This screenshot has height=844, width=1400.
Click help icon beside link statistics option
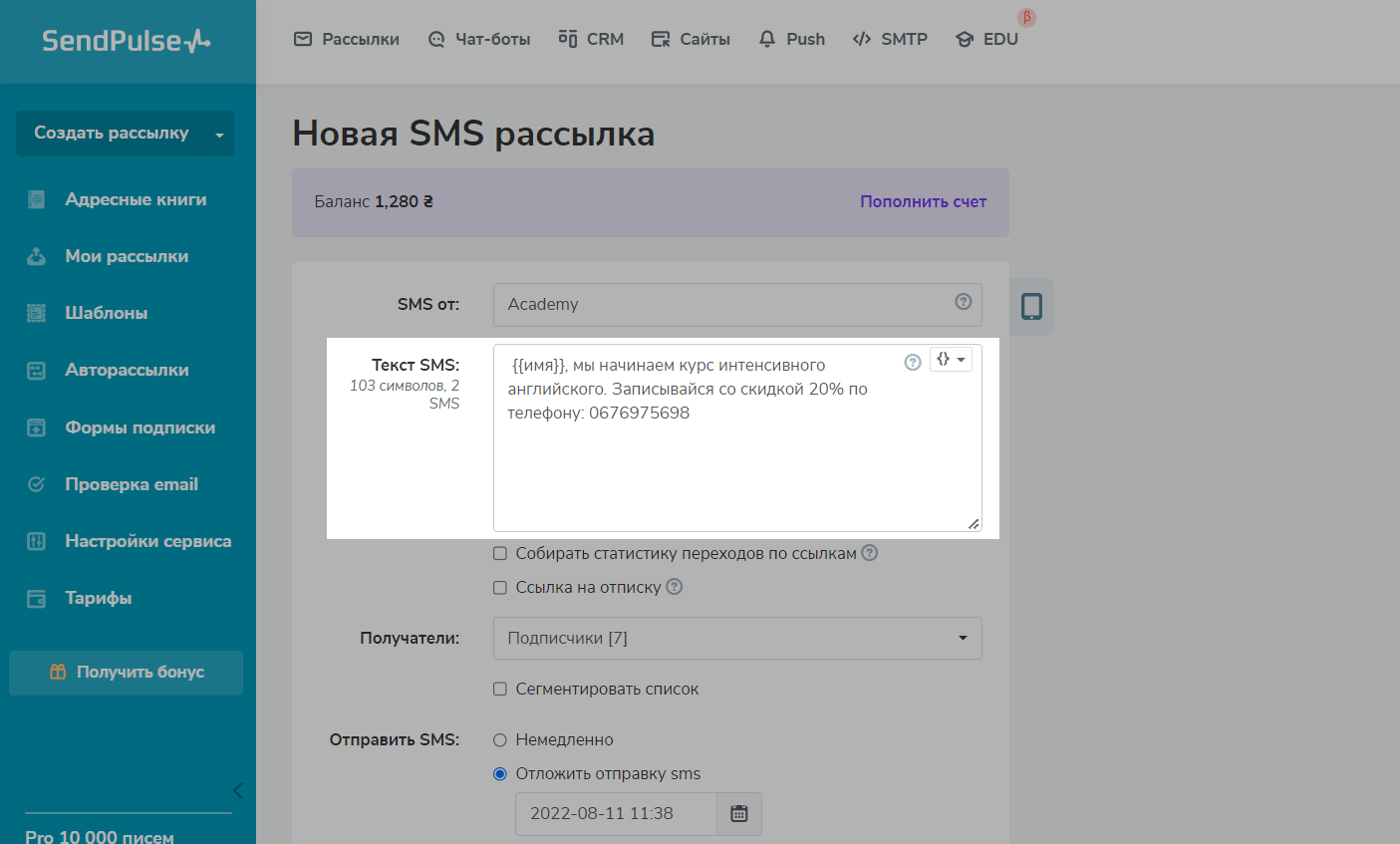(x=869, y=553)
